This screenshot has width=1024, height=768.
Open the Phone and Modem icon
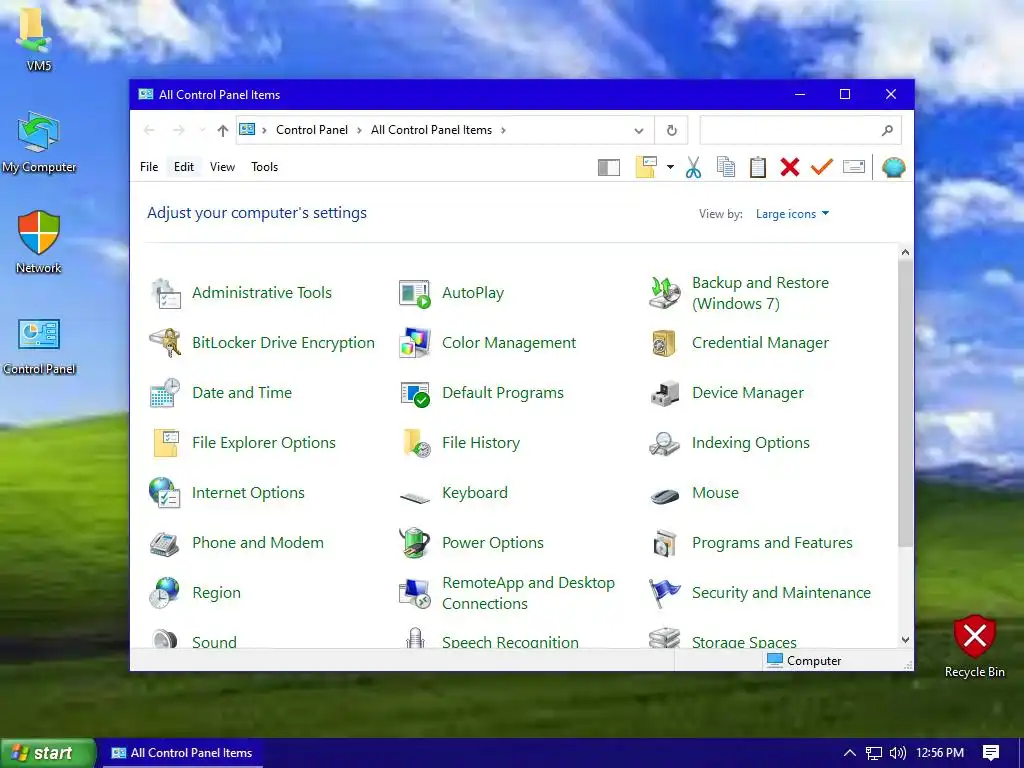(x=165, y=543)
